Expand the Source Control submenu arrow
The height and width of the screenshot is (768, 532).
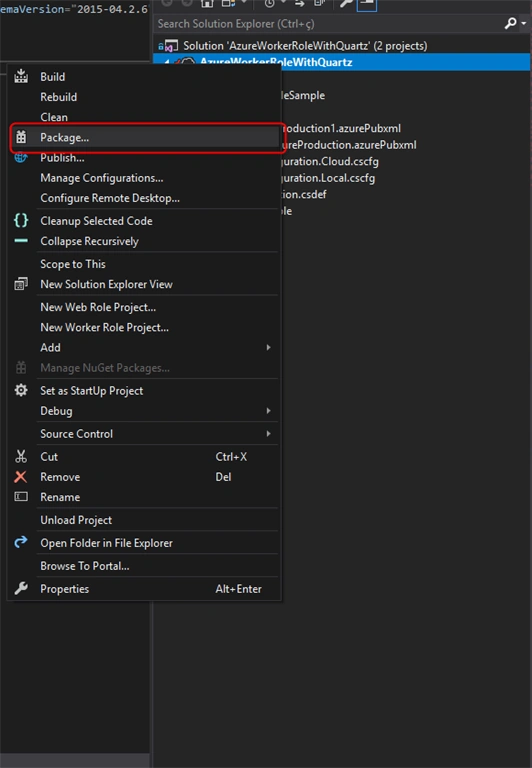coord(268,433)
